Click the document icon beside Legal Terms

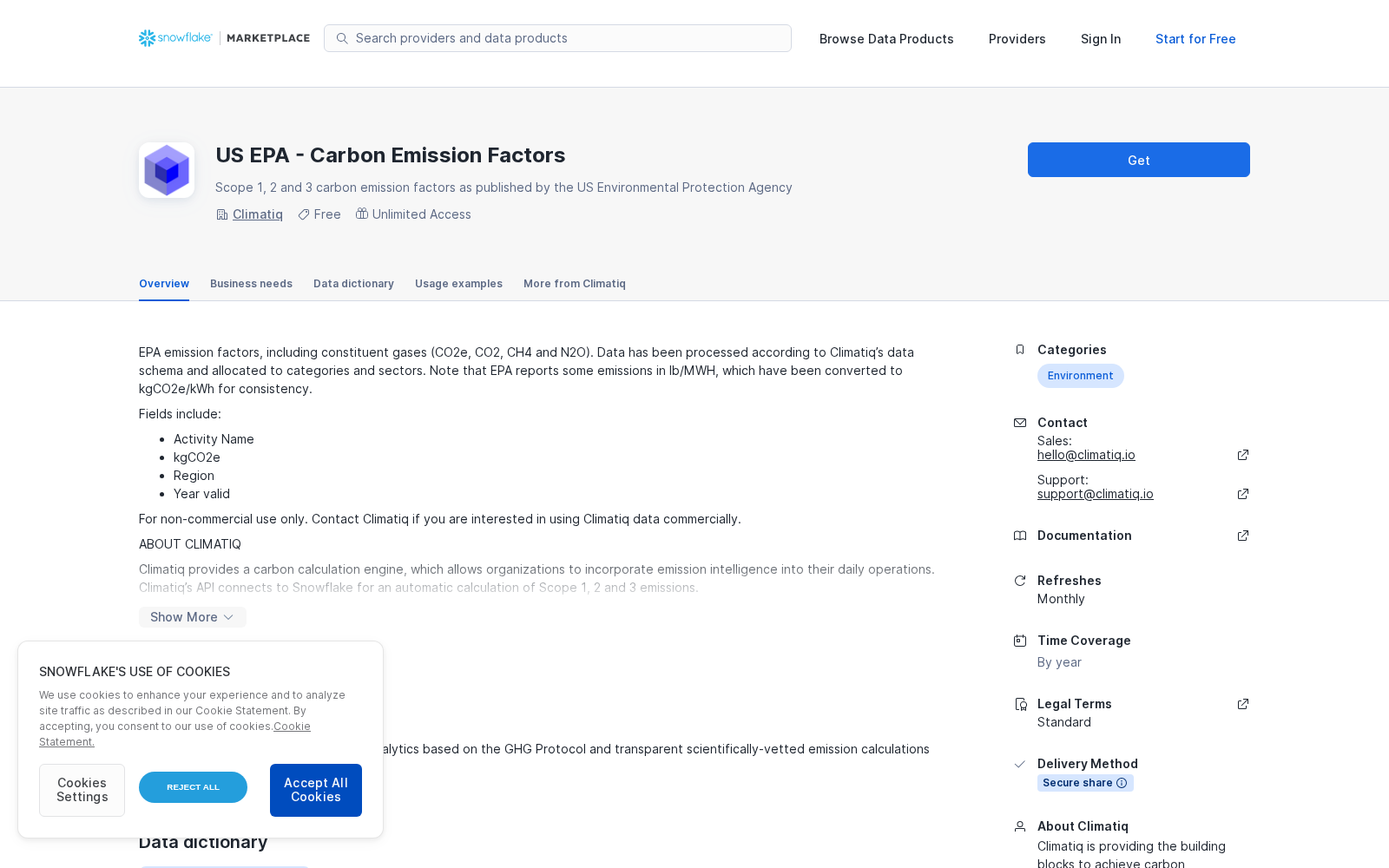click(1020, 704)
